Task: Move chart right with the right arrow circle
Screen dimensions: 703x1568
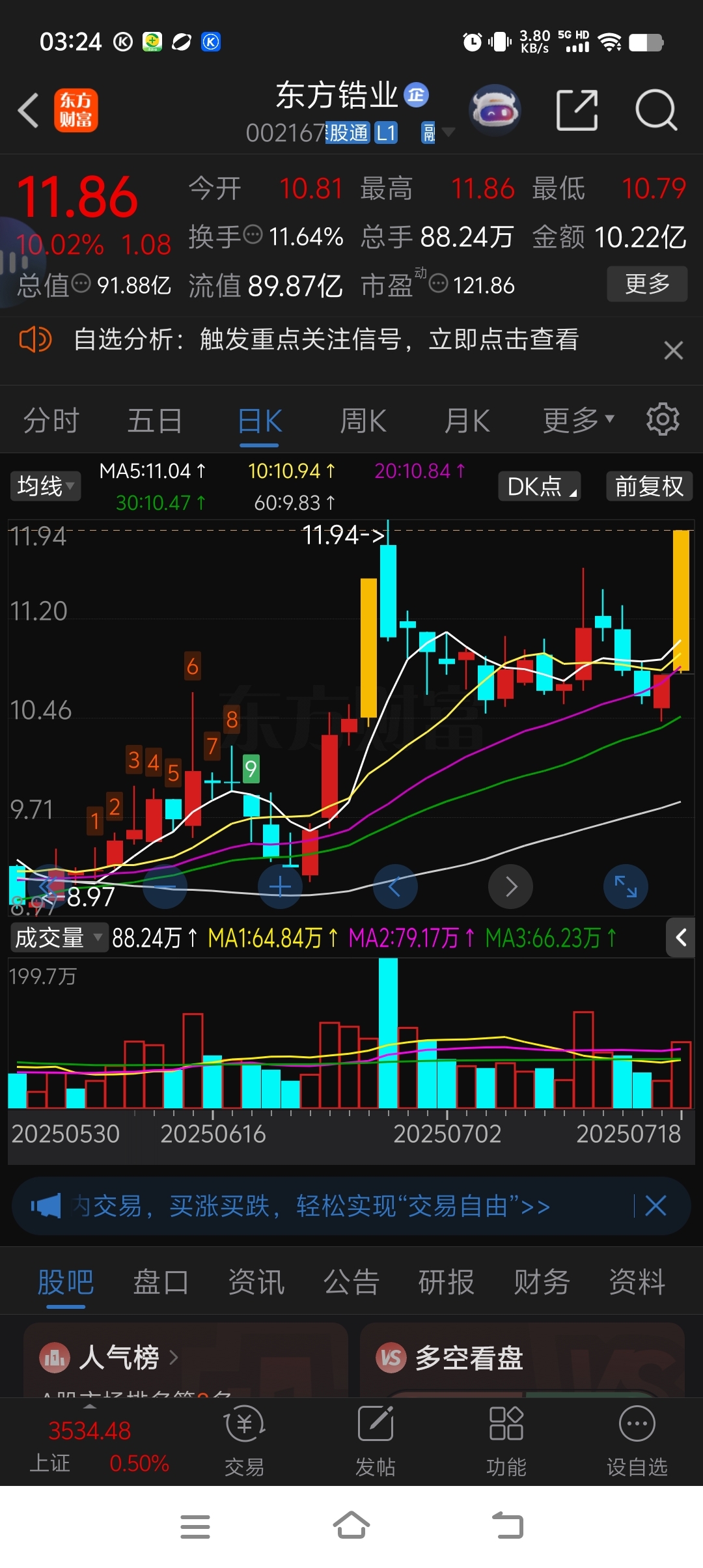Action: pos(511,886)
